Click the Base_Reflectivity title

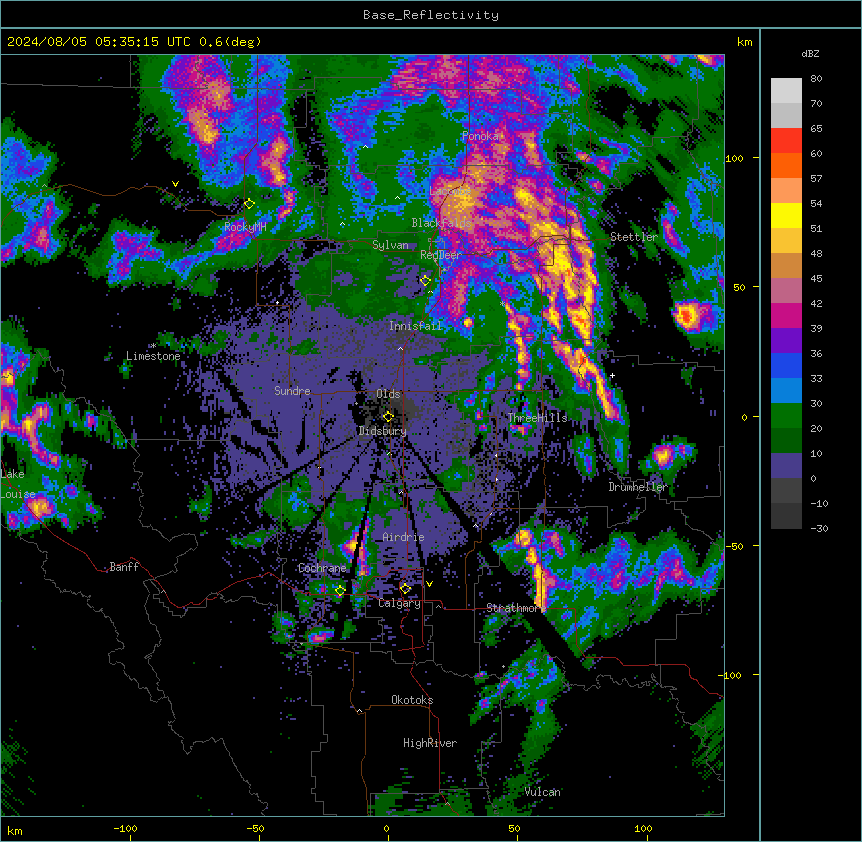[431, 15]
